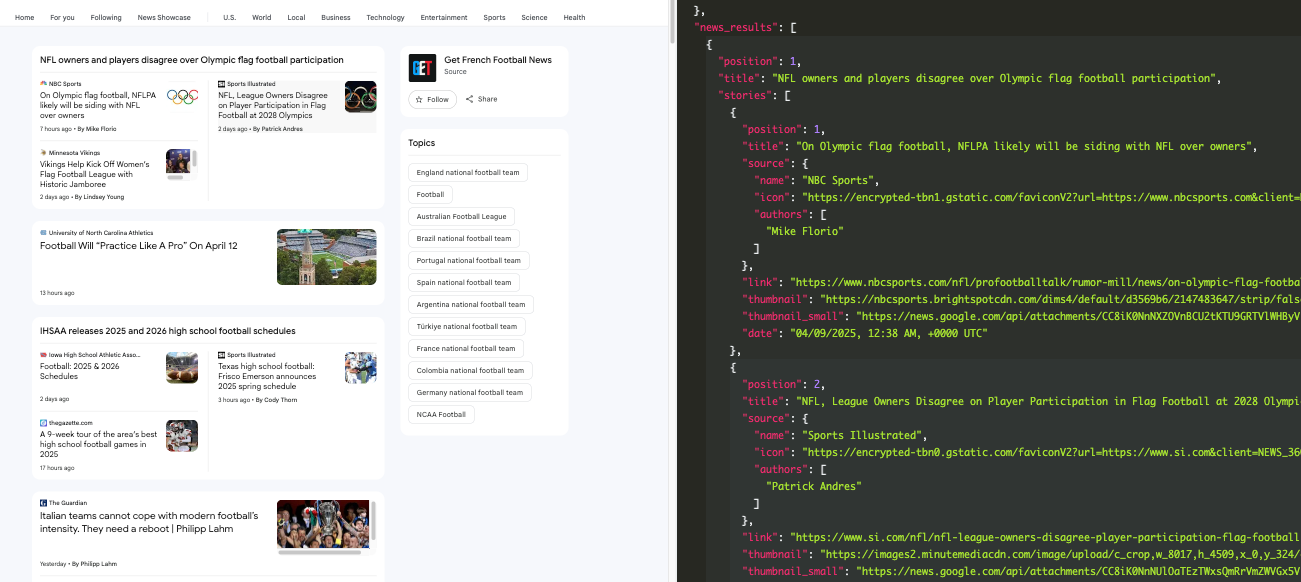This screenshot has width=1301, height=582.
Task: Open thegazette.com 9-week tour article
Action: (x=99, y=444)
